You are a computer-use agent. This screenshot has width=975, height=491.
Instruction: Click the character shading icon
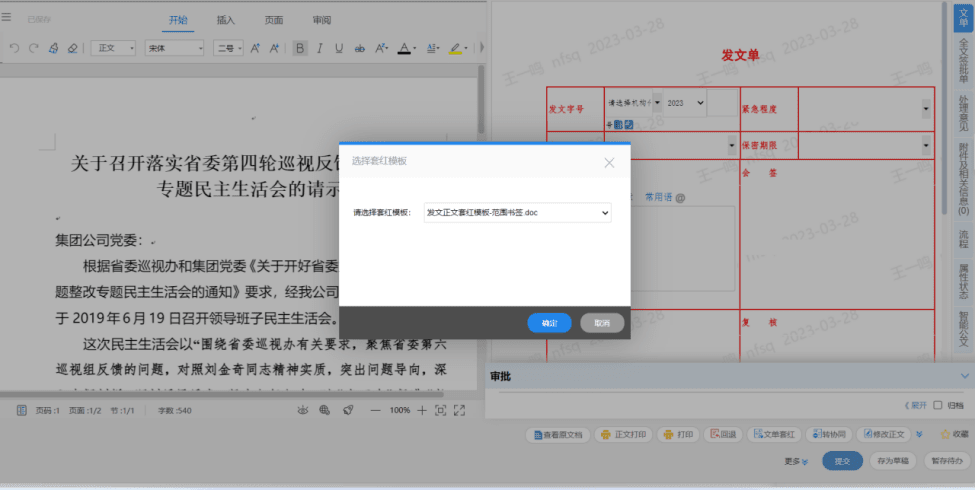pyautogui.click(x=433, y=48)
